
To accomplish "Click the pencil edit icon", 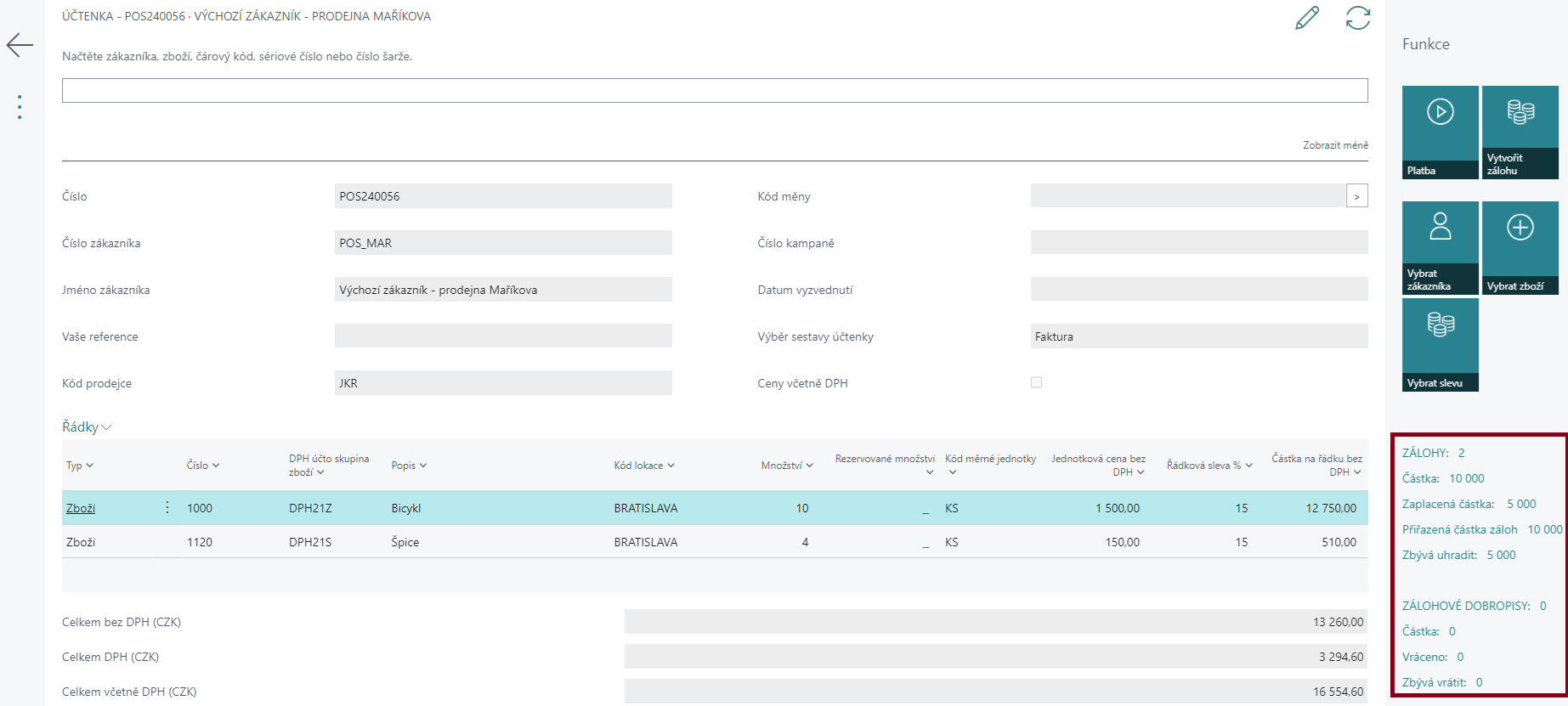I will click(1307, 18).
